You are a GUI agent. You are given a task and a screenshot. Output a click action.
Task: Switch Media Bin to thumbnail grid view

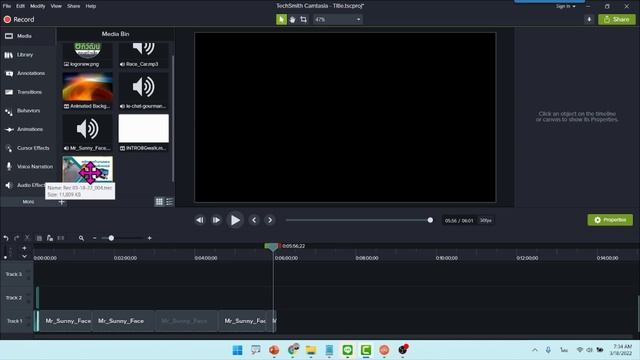(x=159, y=202)
